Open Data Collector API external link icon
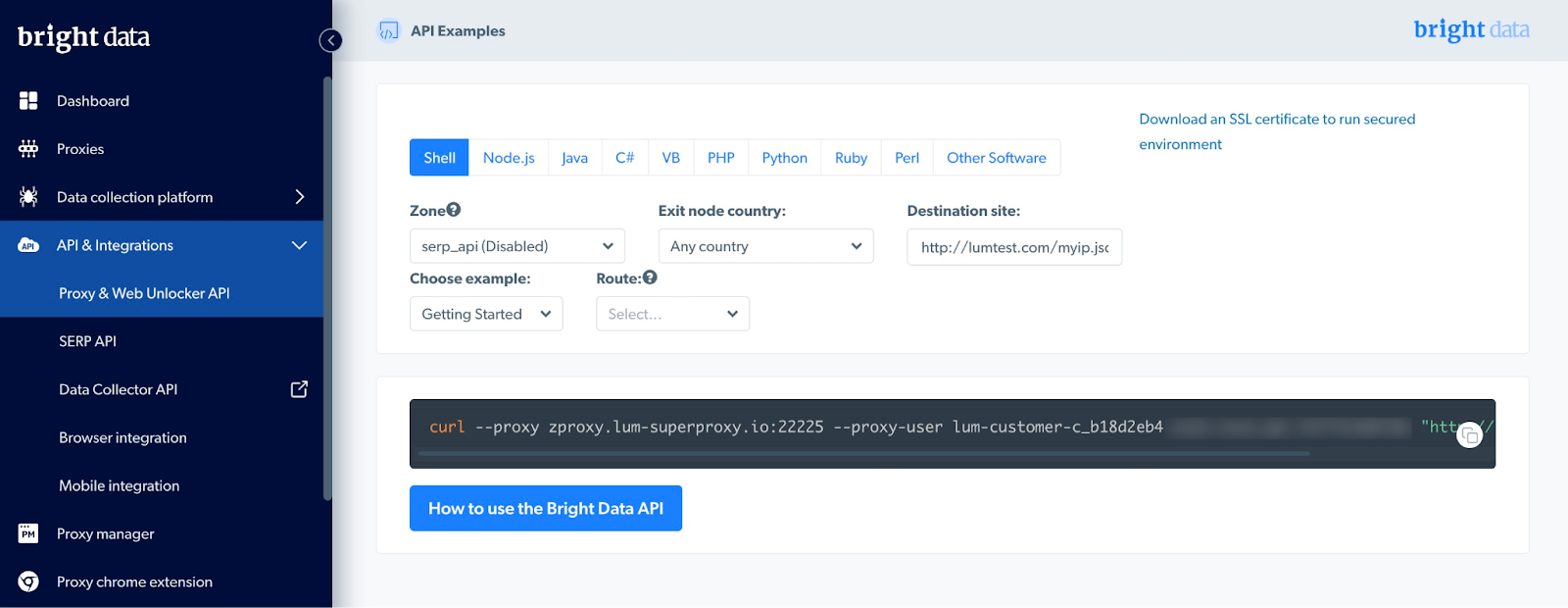 [x=299, y=389]
